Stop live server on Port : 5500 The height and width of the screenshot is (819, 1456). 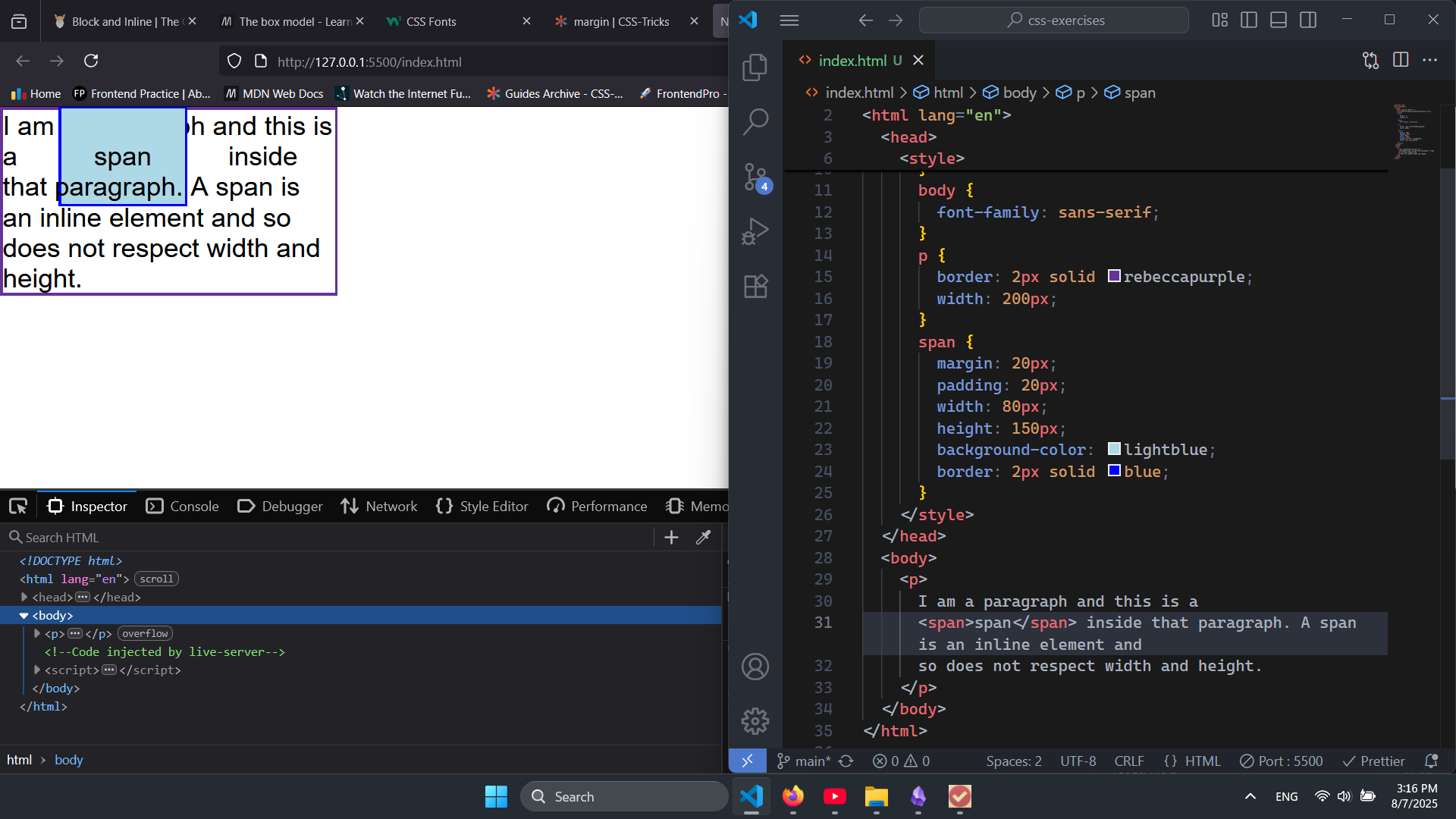1282,761
